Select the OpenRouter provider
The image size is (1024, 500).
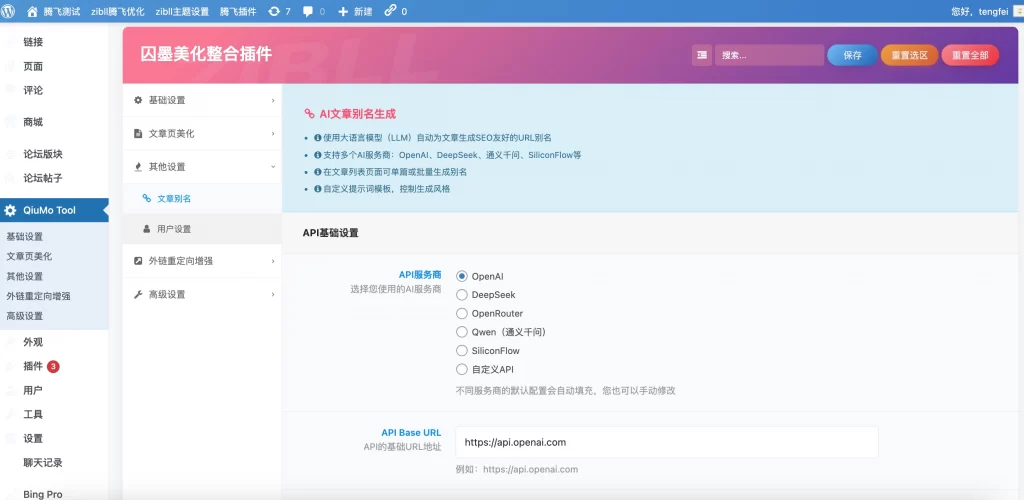tap(462, 313)
